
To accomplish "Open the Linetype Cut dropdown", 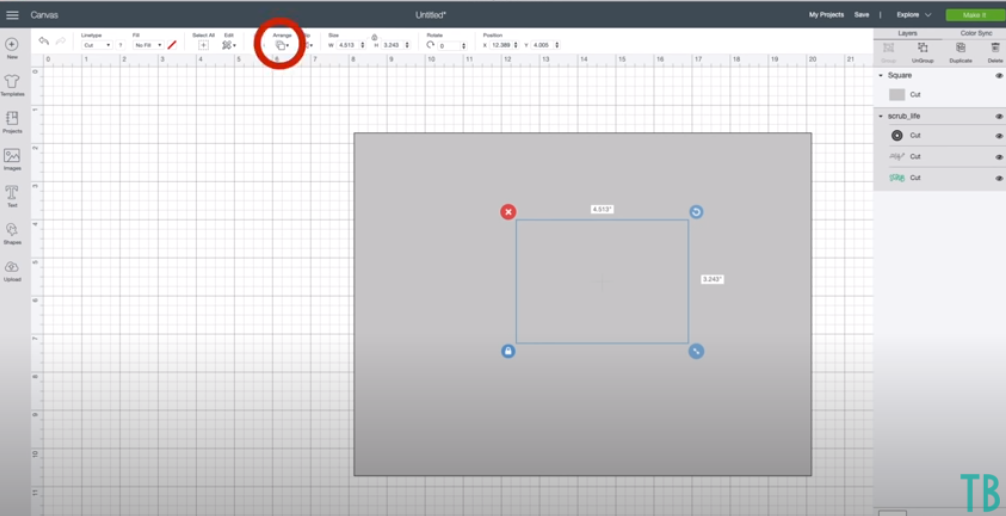I will [x=96, y=45].
